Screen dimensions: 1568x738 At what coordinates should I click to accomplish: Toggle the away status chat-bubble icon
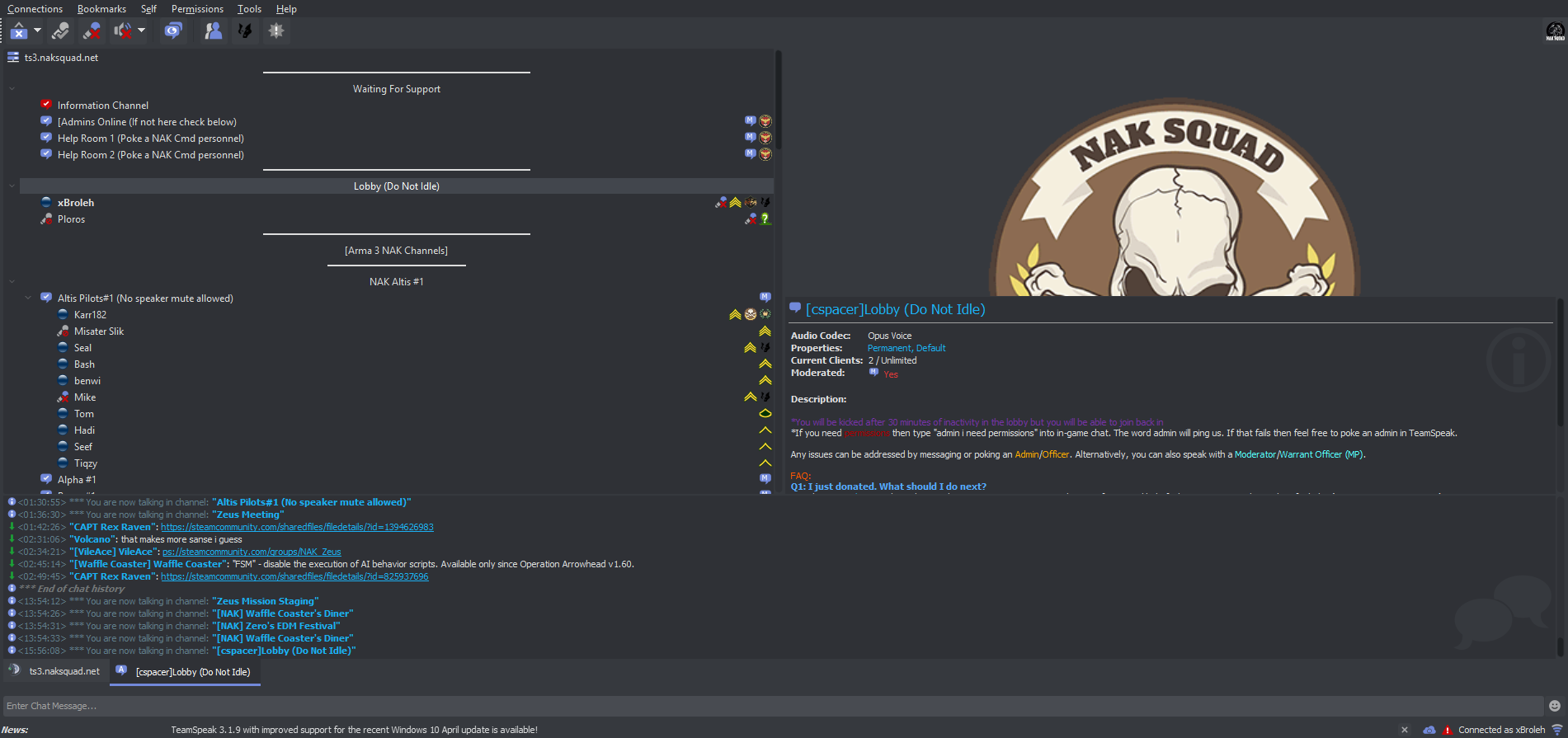pos(172,31)
